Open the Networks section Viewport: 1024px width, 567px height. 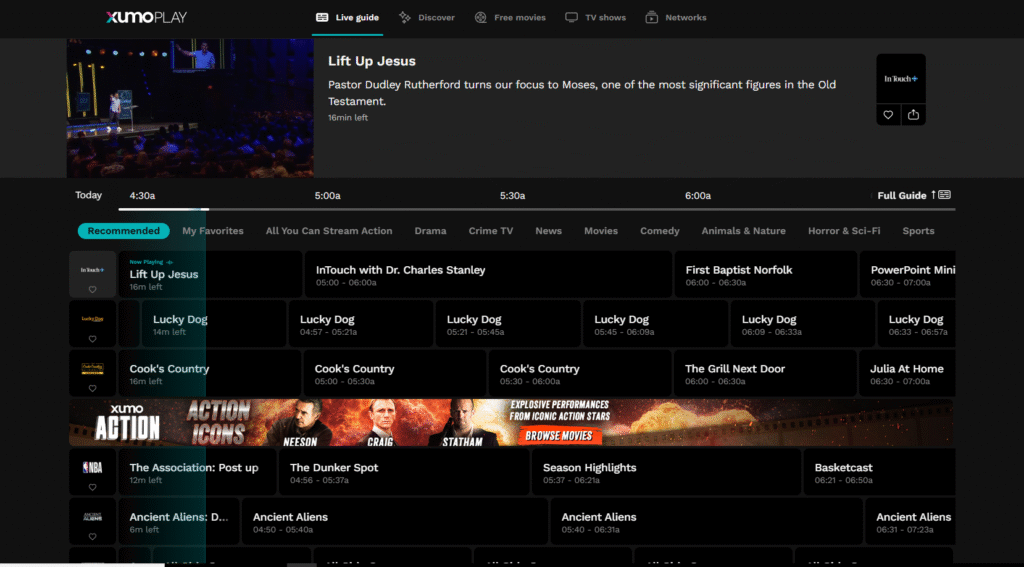(x=676, y=17)
